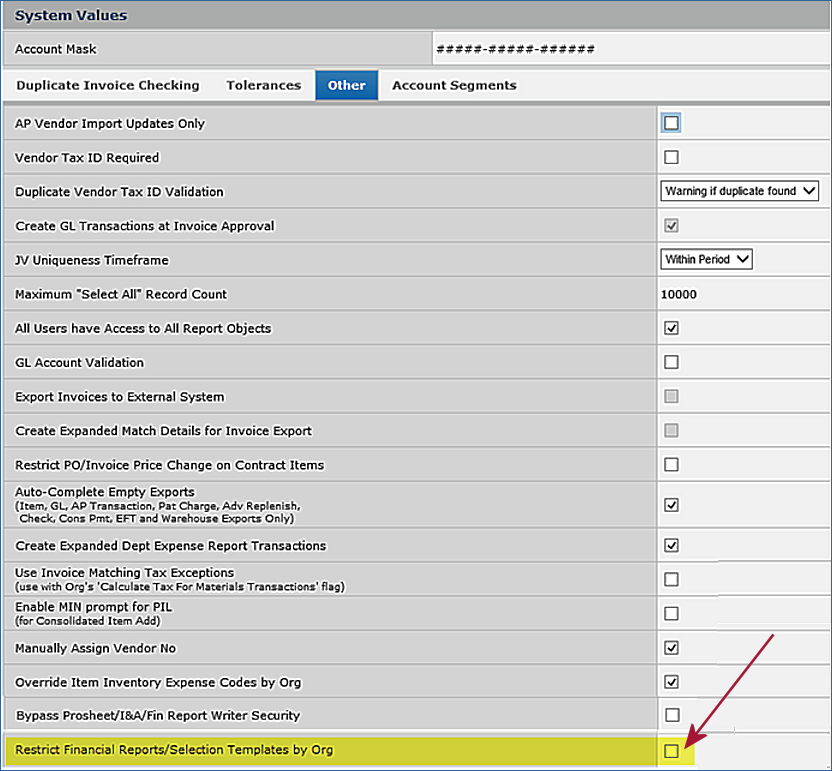This screenshot has width=835, height=771.
Task: Toggle Restrict PO/Invoice Price Change checkbox
Action: [671, 465]
